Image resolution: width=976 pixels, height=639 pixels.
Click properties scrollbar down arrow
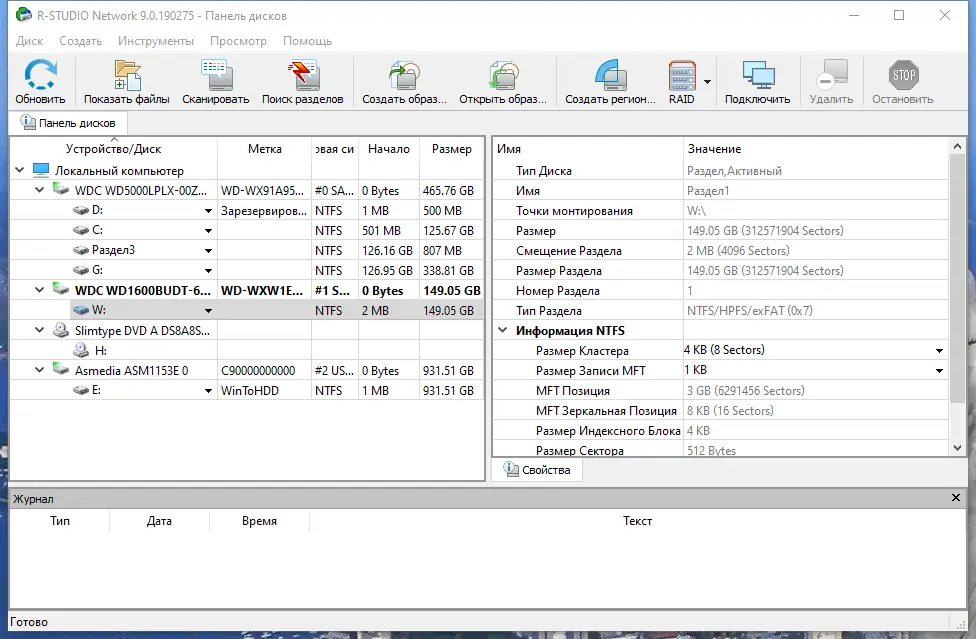957,448
